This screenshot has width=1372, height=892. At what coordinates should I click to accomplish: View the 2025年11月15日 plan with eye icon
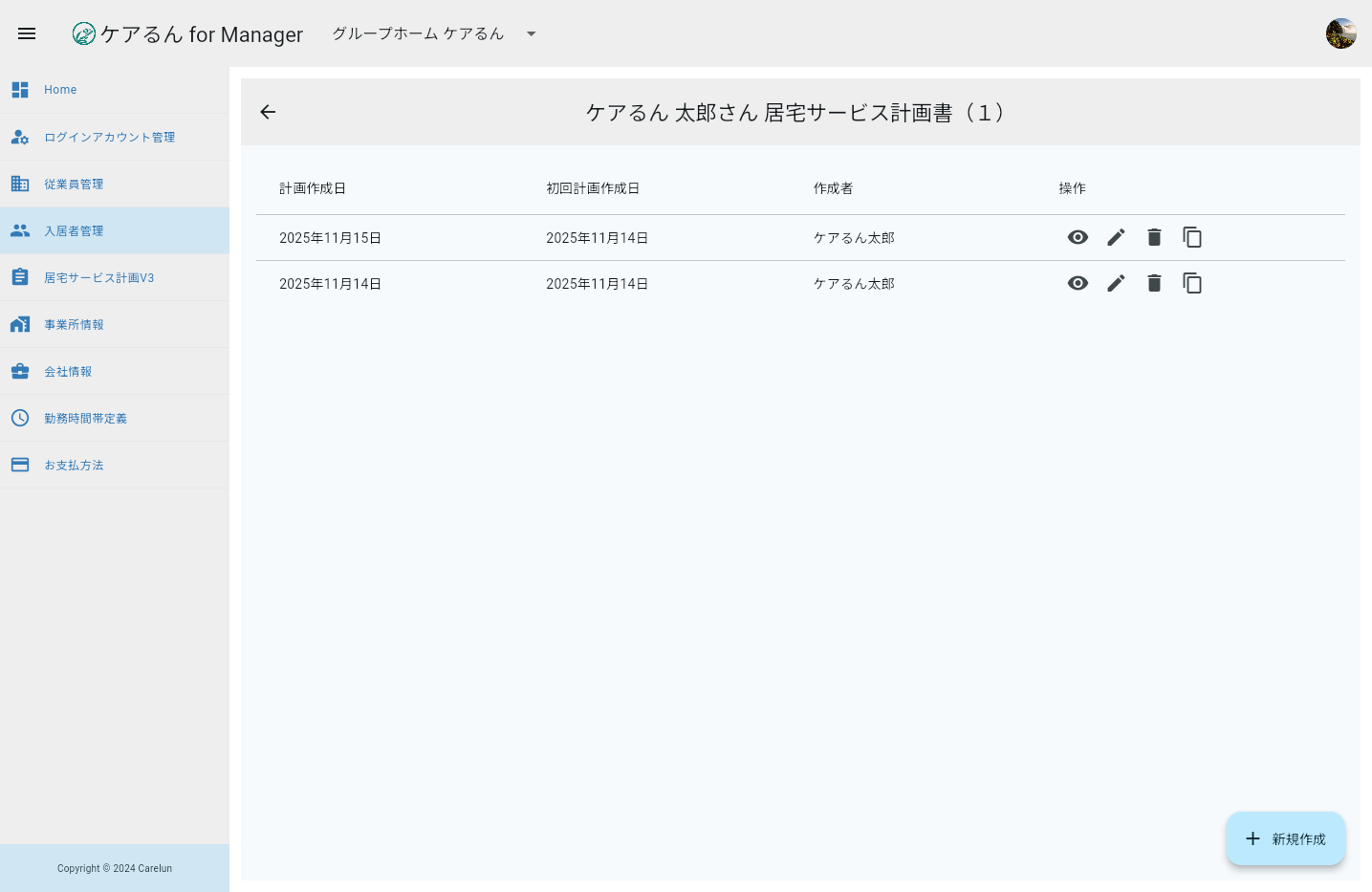coord(1078,237)
